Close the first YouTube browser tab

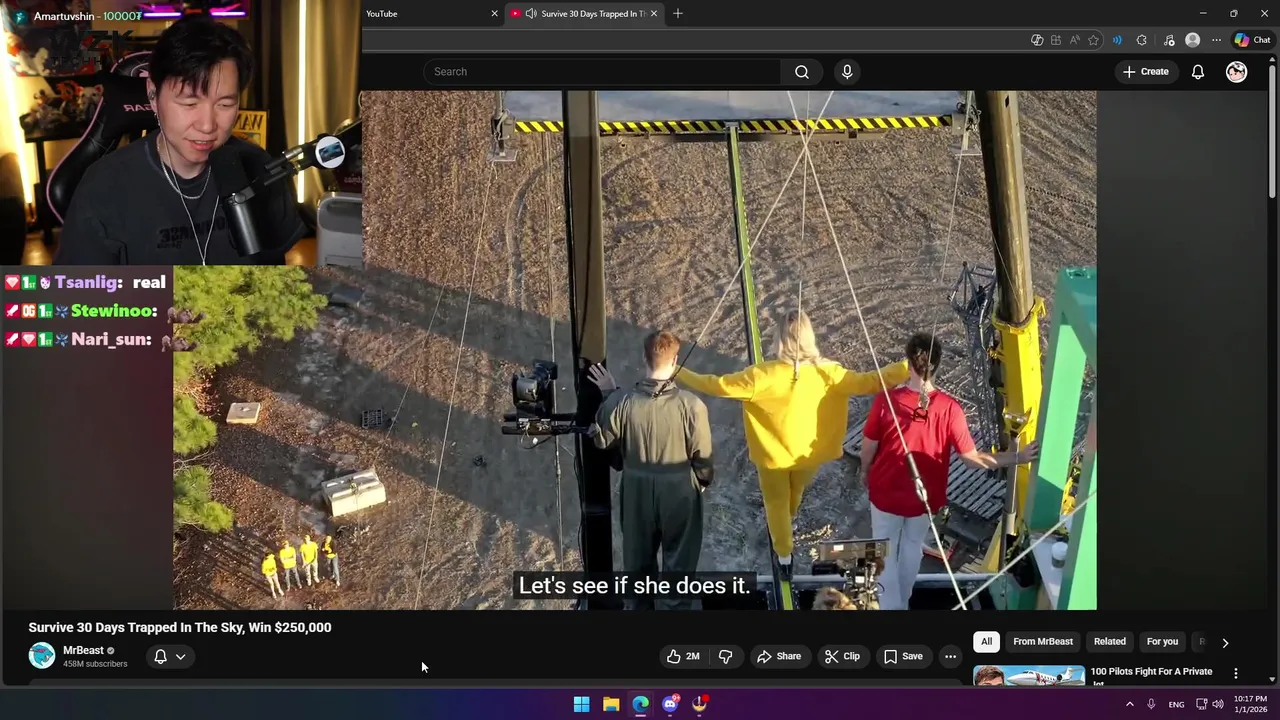494,14
